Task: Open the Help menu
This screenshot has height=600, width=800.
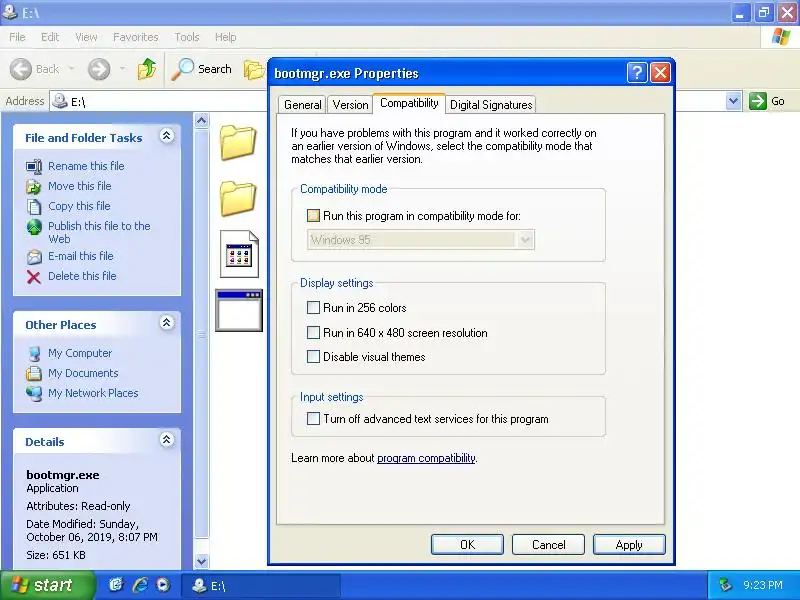Action: [226, 37]
